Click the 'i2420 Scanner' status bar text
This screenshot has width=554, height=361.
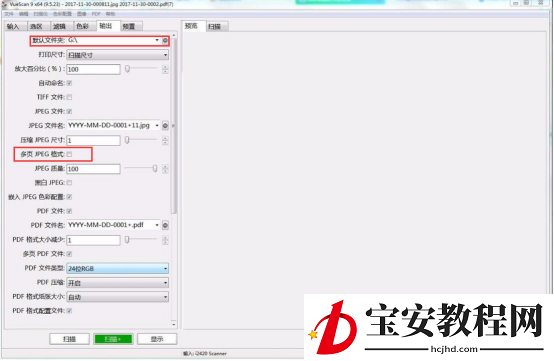211,354
